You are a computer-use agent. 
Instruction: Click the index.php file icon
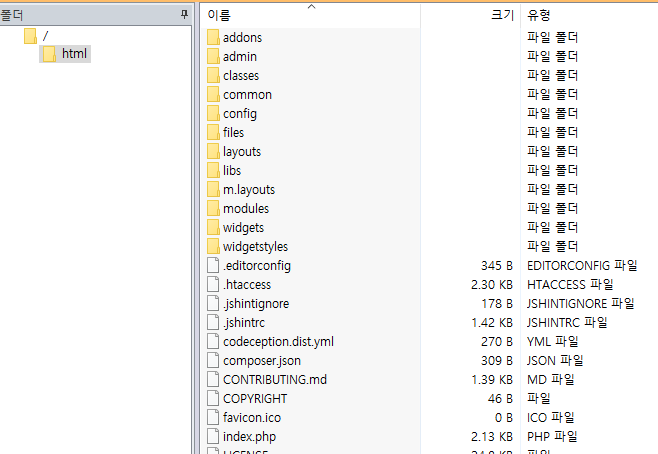pos(213,436)
